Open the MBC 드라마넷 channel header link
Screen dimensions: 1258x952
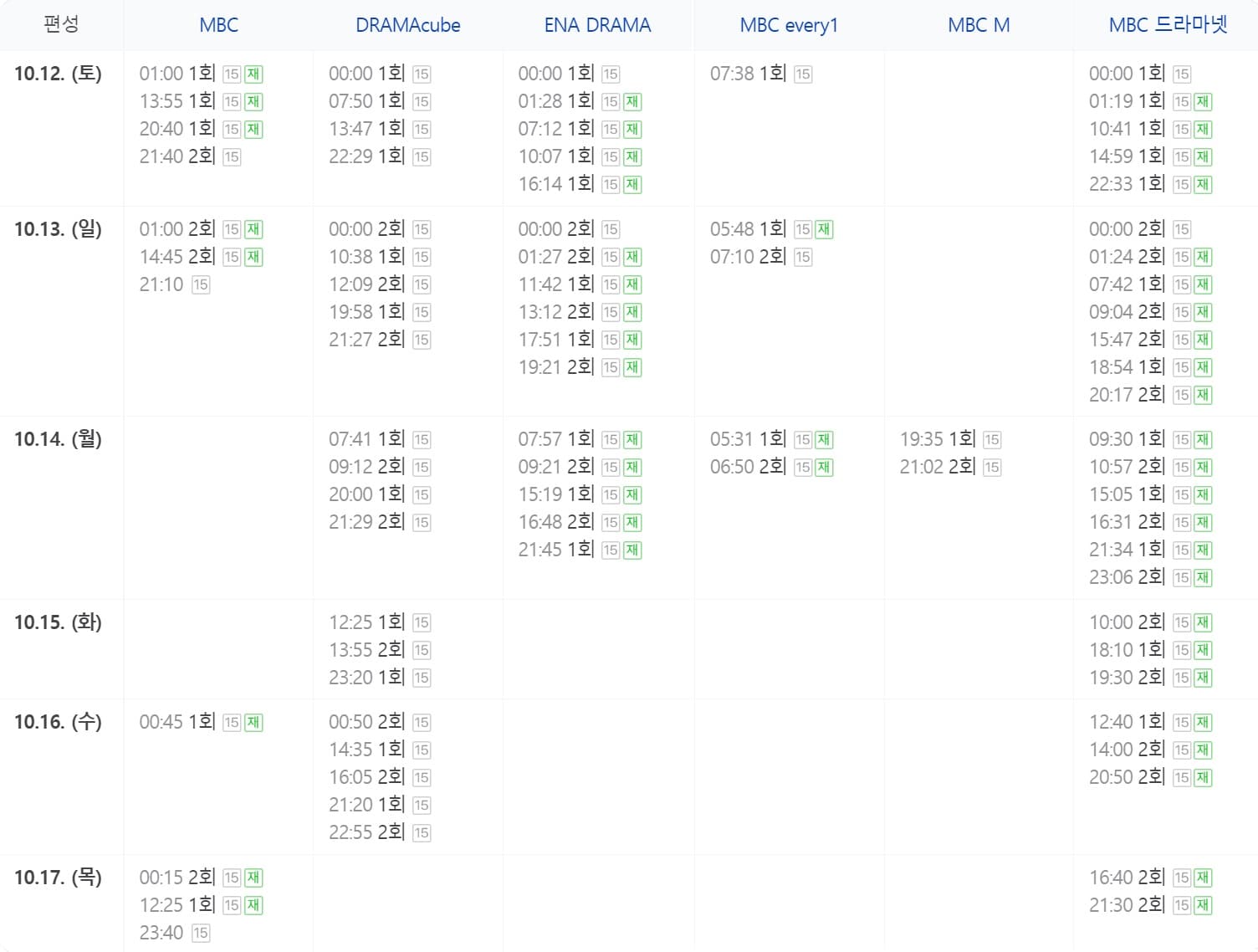(1168, 25)
